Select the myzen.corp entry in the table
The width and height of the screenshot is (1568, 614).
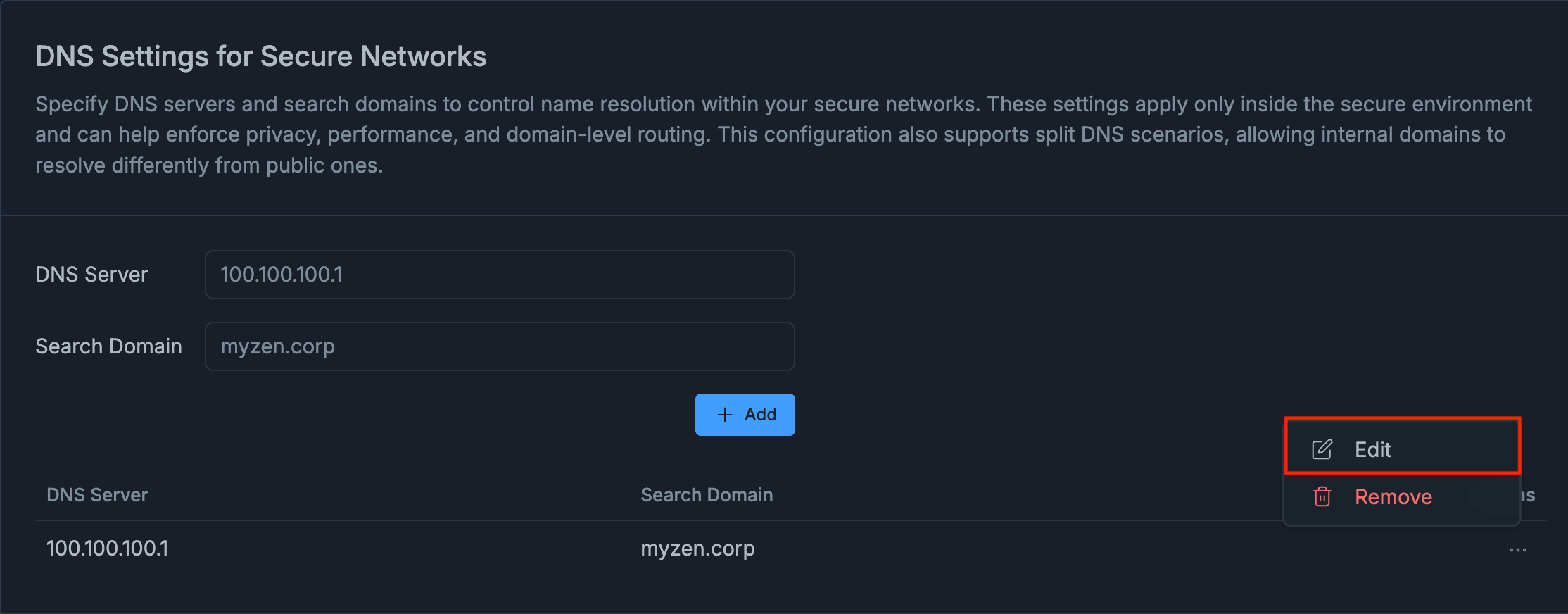click(x=697, y=548)
